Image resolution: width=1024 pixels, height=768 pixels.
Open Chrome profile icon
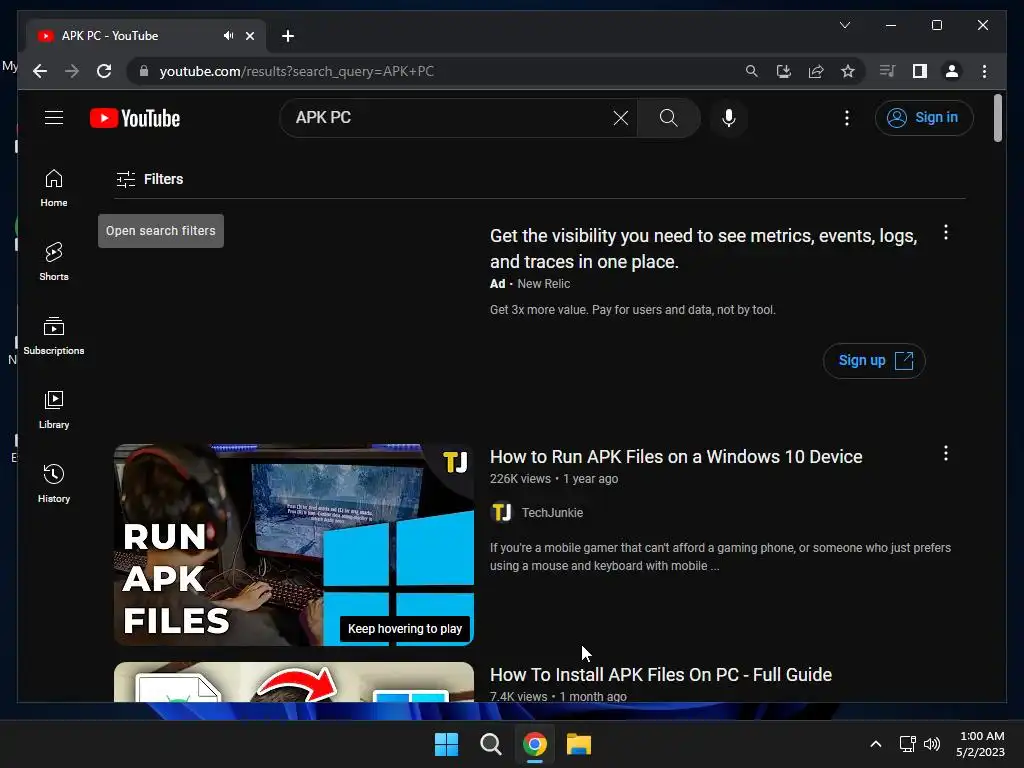952,71
